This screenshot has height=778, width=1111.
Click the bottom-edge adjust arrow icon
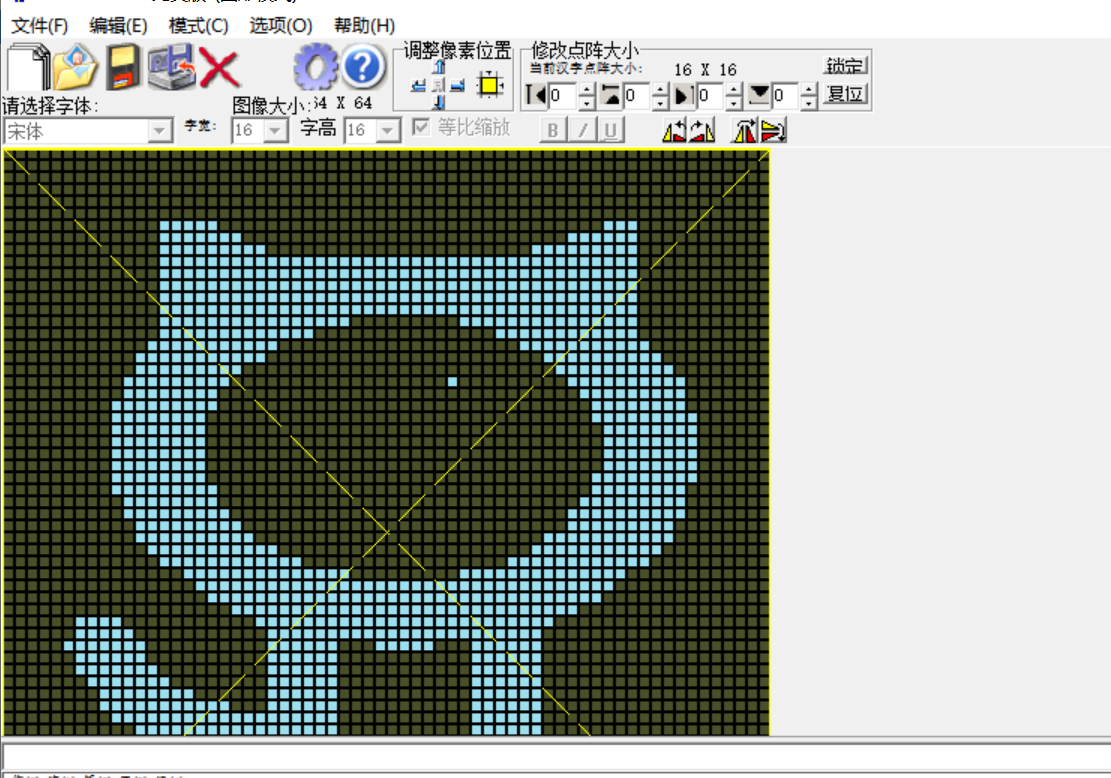point(759,95)
